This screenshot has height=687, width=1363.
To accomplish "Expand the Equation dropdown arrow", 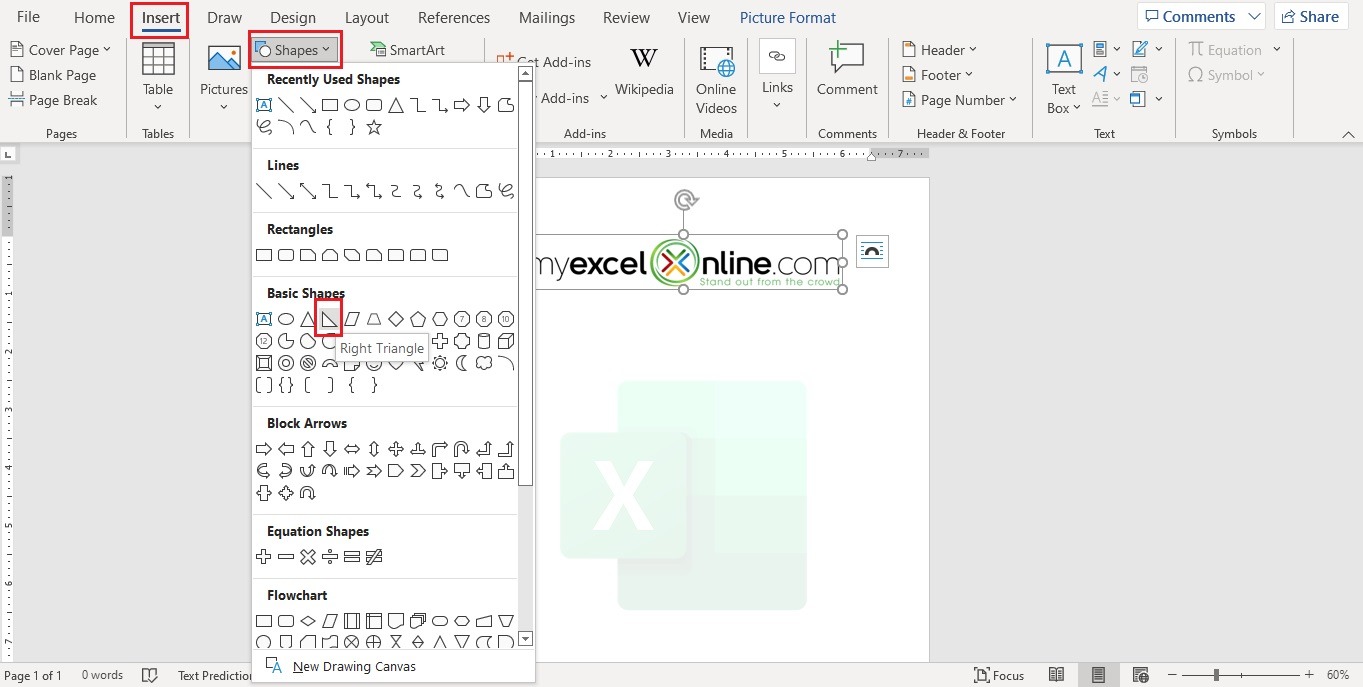I will point(1277,50).
